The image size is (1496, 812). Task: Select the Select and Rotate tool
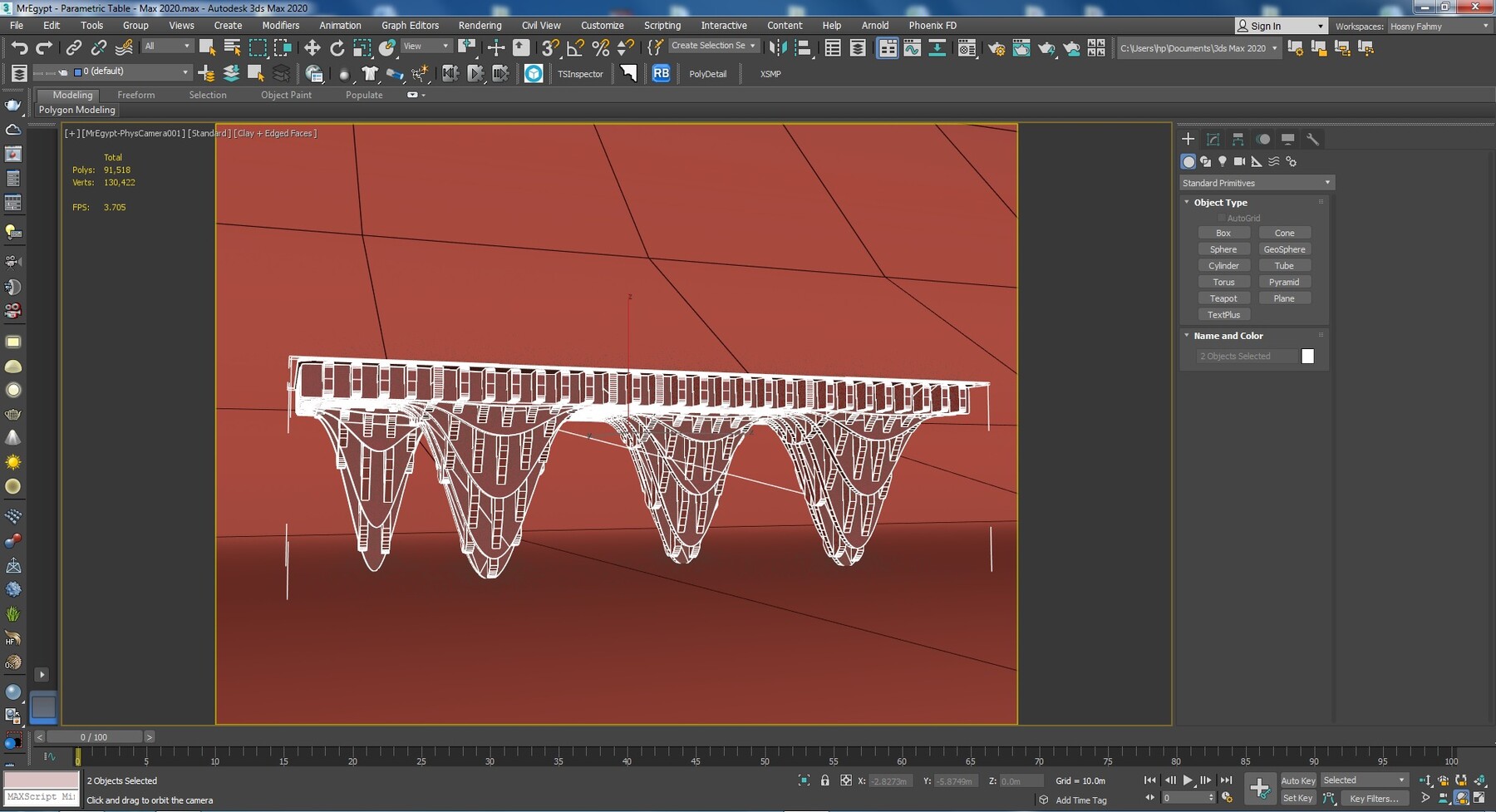338,47
